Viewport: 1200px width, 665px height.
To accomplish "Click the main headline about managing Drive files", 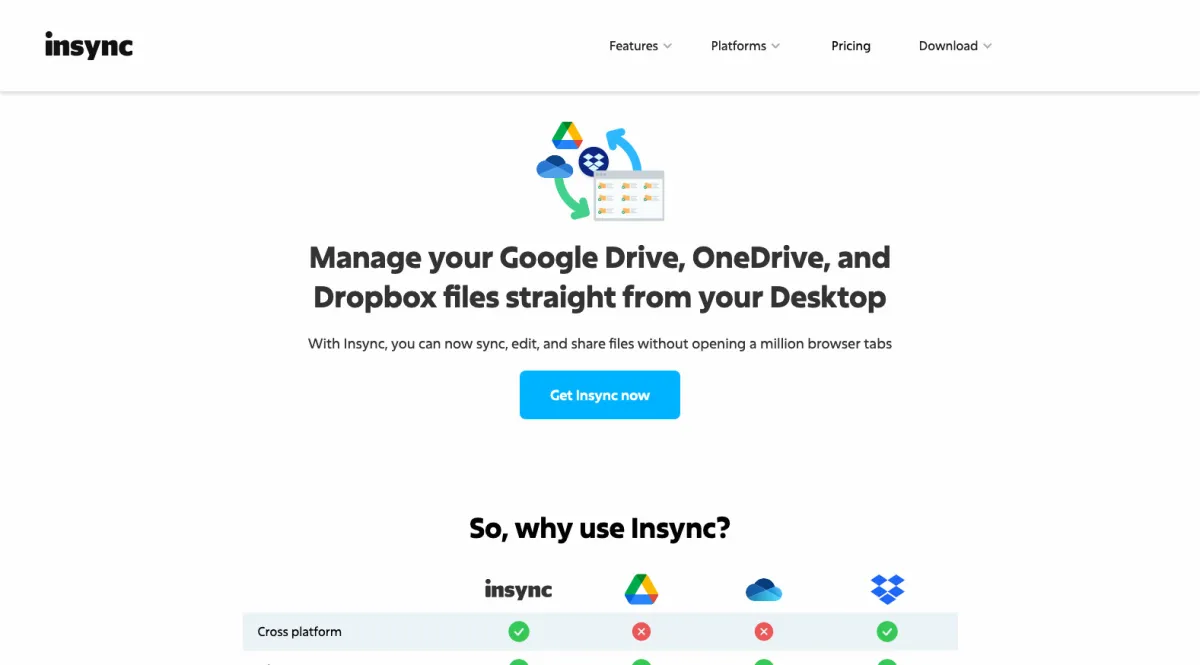I will click(600, 277).
